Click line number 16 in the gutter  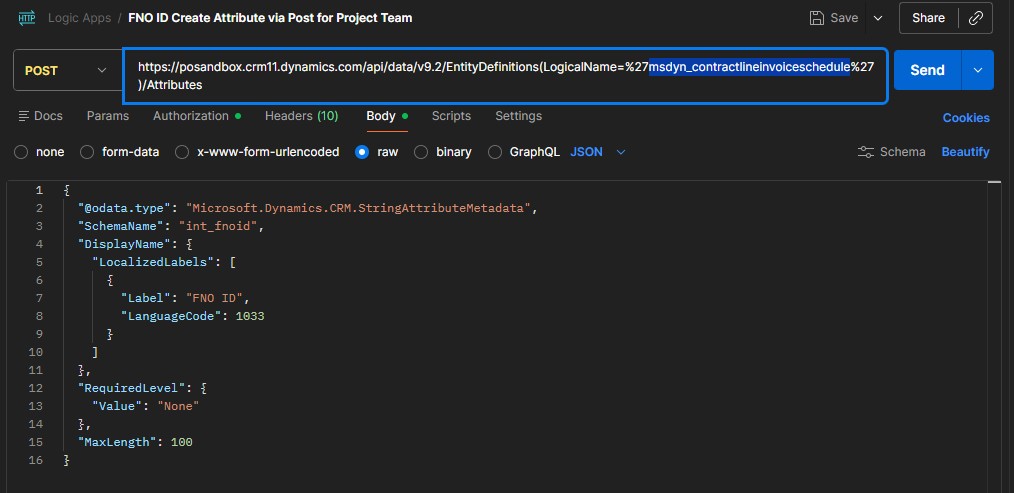click(x=36, y=461)
